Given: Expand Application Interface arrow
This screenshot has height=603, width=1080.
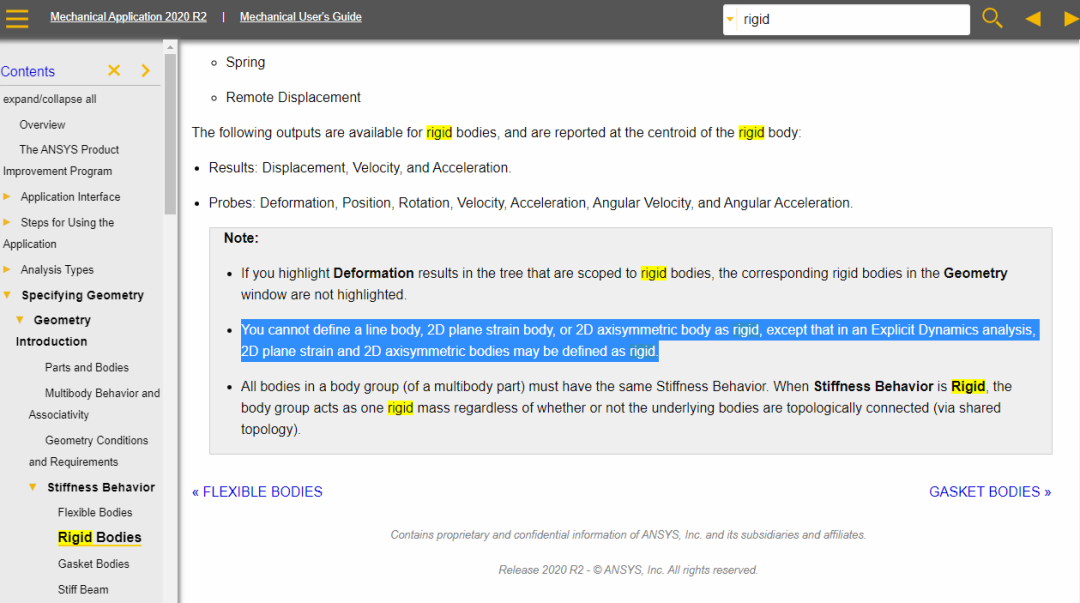Looking at the screenshot, I should 7,196.
